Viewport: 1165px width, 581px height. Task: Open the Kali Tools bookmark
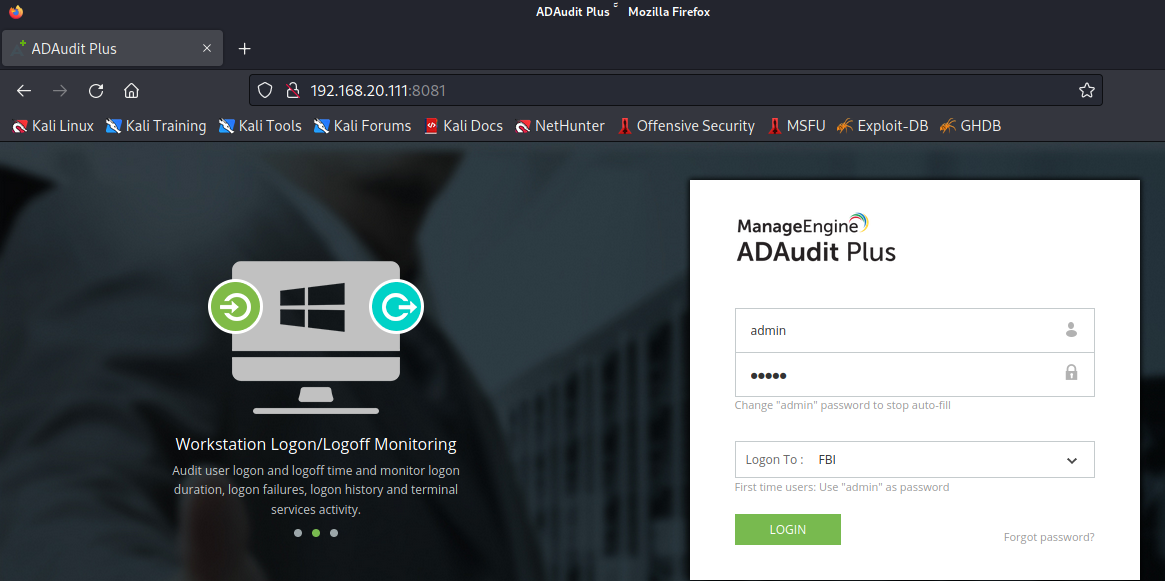click(x=260, y=126)
